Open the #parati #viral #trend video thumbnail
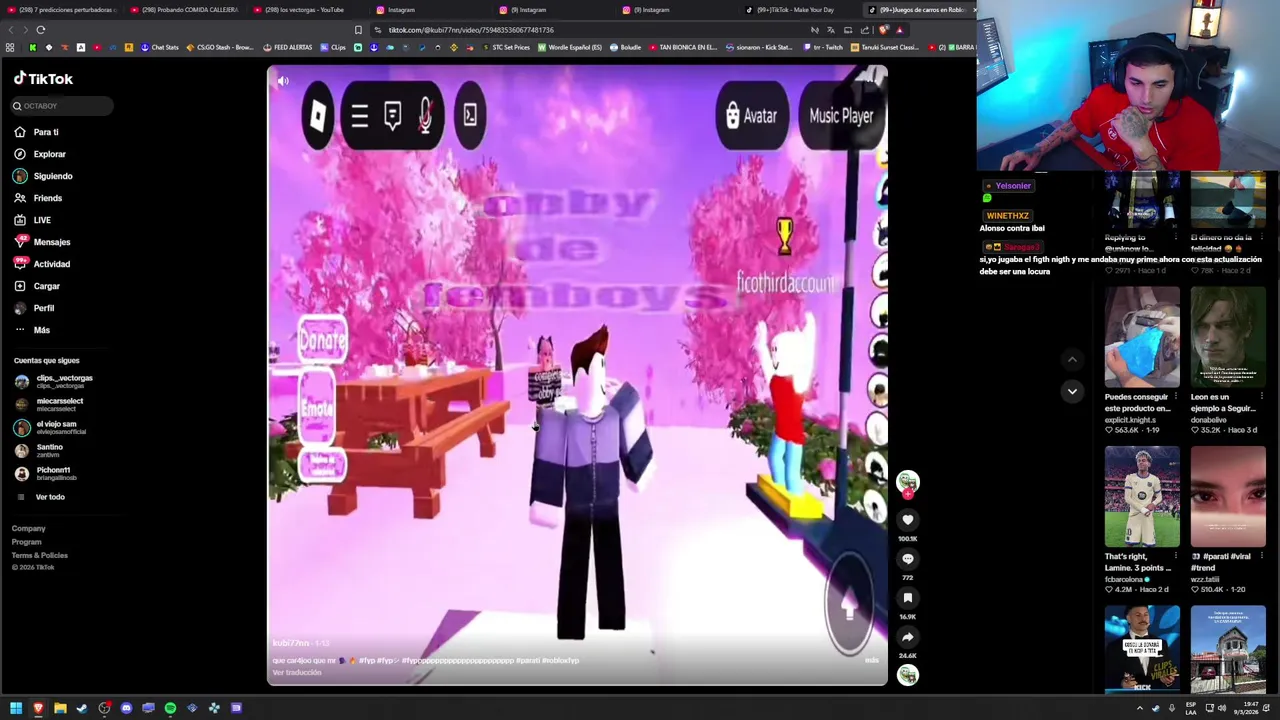Image resolution: width=1280 pixels, height=720 pixels. (x=1228, y=497)
